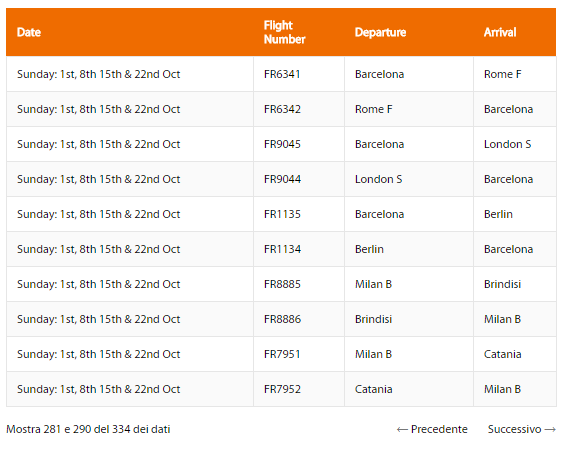569x460 pixels.
Task: Click flight FR7952 from Catania
Action: [282, 389]
